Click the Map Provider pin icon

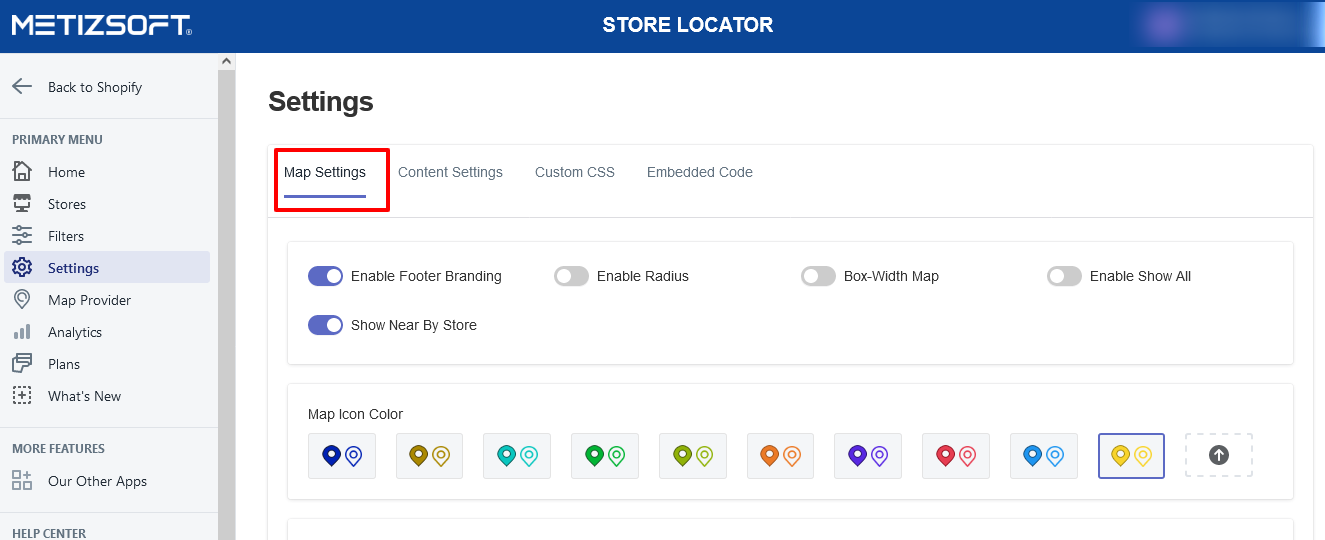tap(22, 300)
